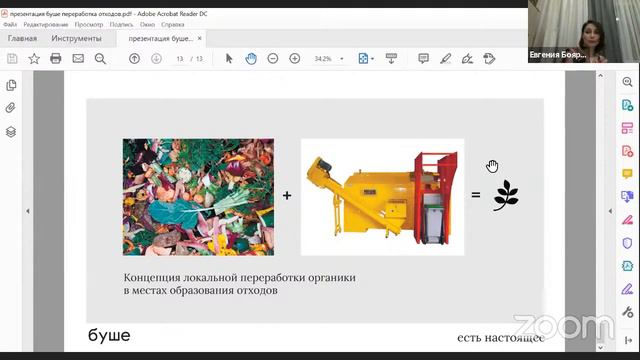Open Create PDF tool in right pane
640x360 pixels.
(x=627, y=151)
